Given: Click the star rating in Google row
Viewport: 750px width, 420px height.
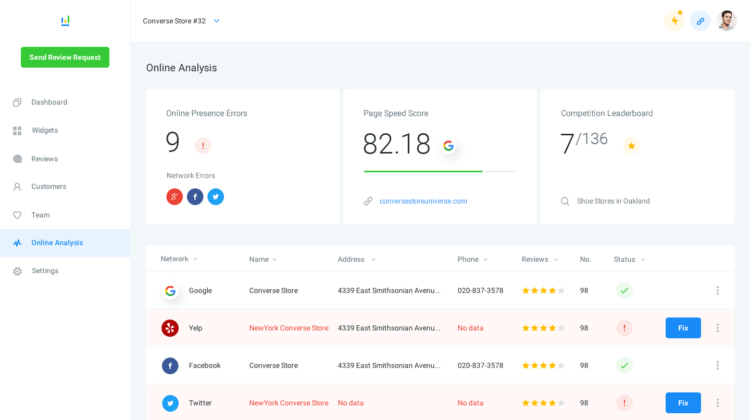Looking at the screenshot, I should 543,290.
